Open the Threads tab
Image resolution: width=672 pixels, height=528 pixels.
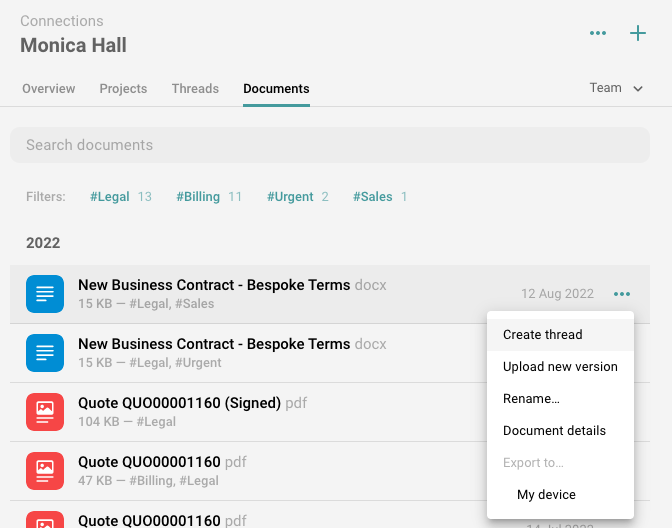[195, 89]
